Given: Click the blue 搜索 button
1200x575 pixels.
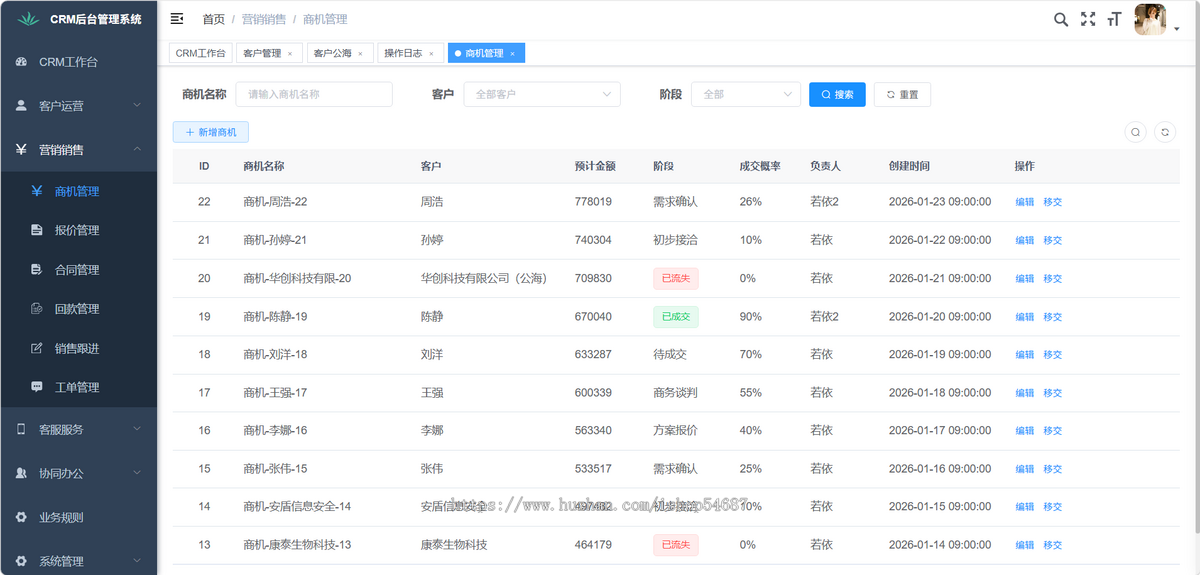Looking at the screenshot, I should tap(837, 94).
